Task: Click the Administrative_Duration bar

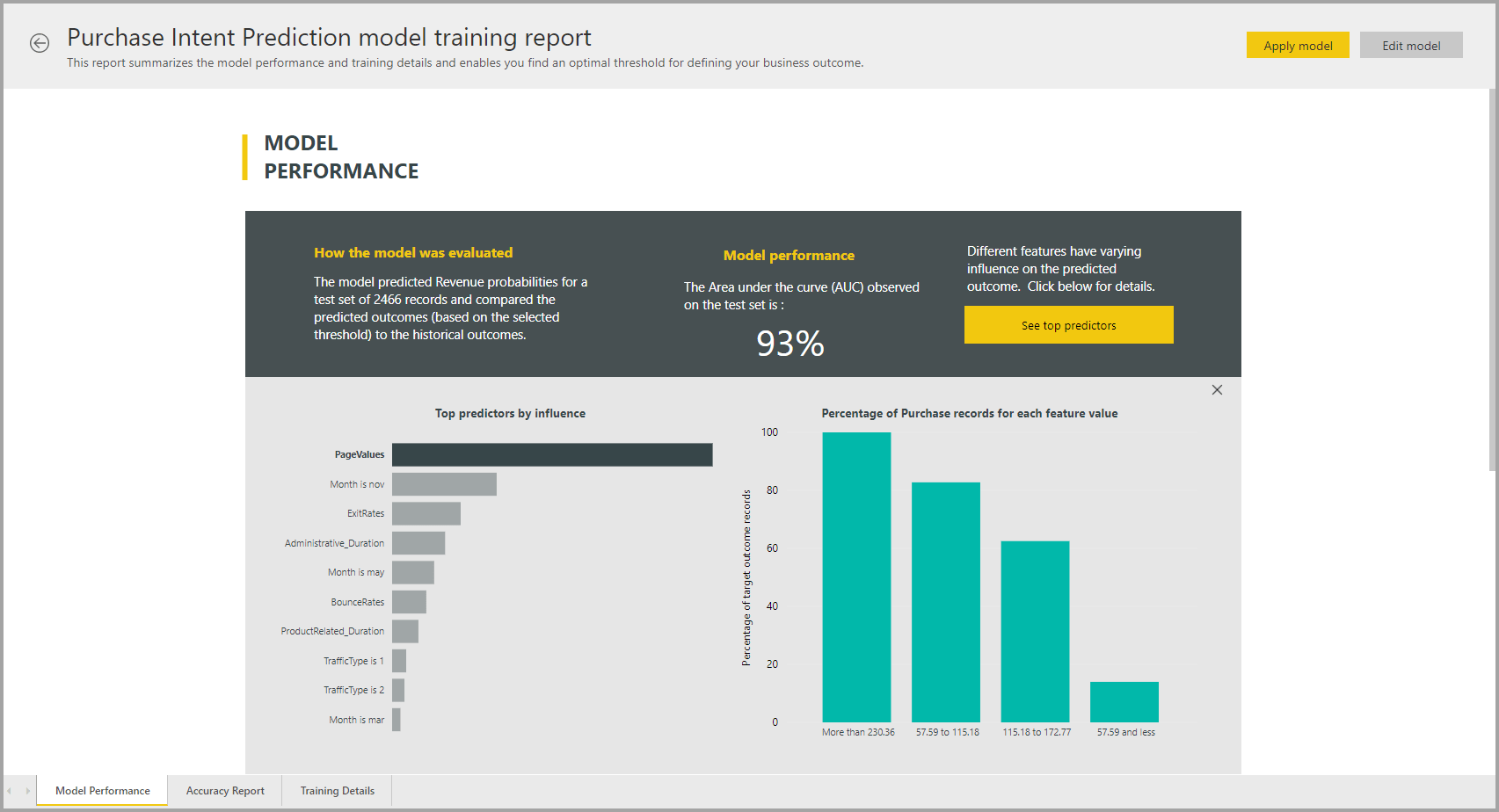Action: click(x=418, y=543)
